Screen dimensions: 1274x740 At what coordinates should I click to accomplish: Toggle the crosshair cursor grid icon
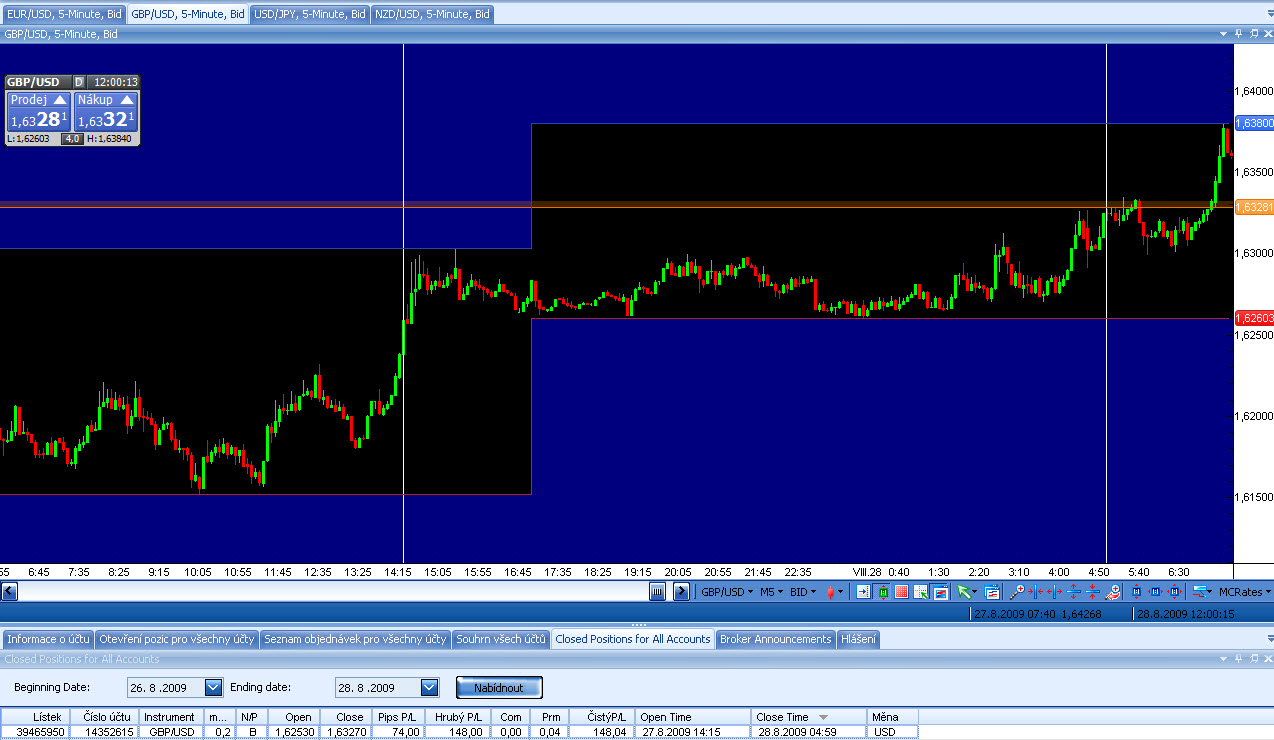tap(921, 592)
